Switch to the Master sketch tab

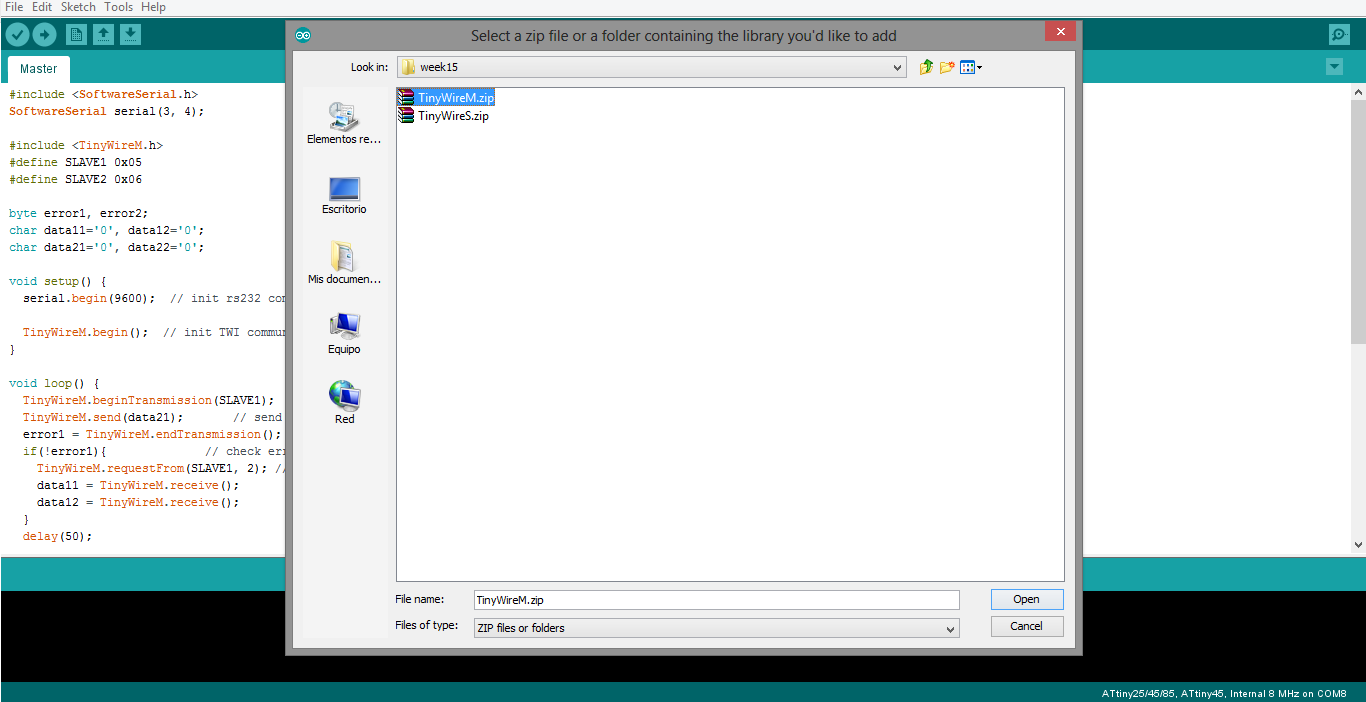click(39, 69)
